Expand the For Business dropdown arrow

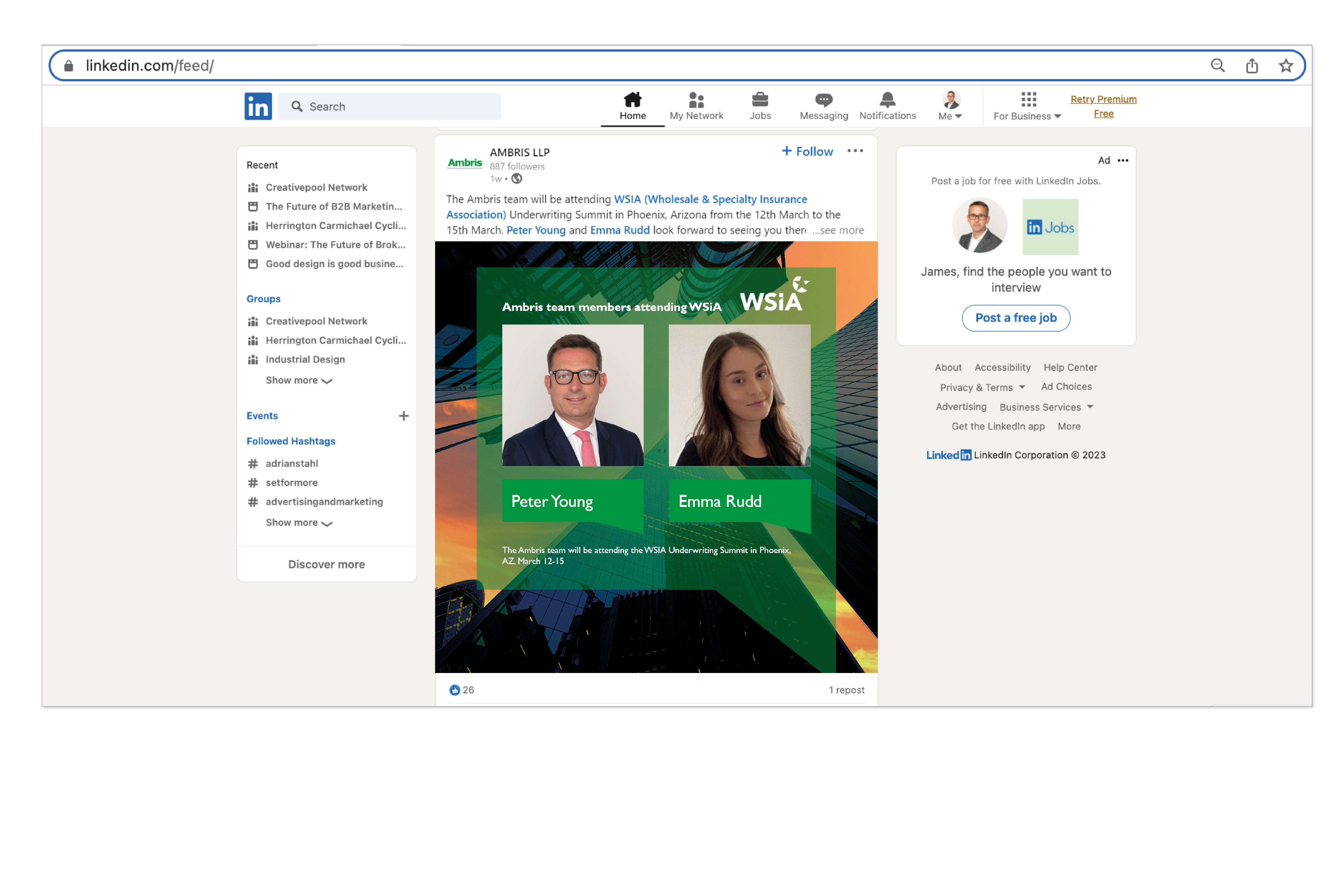click(x=1058, y=117)
